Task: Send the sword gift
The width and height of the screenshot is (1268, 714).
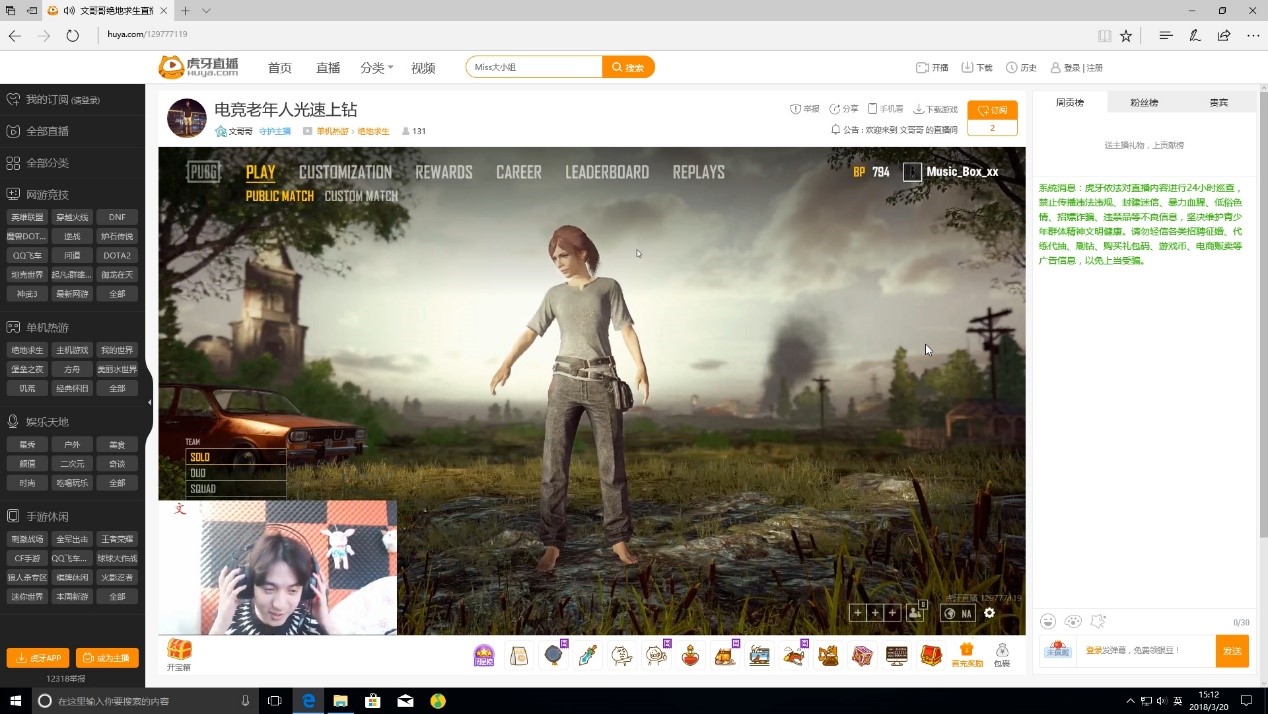Action: (x=587, y=656)
